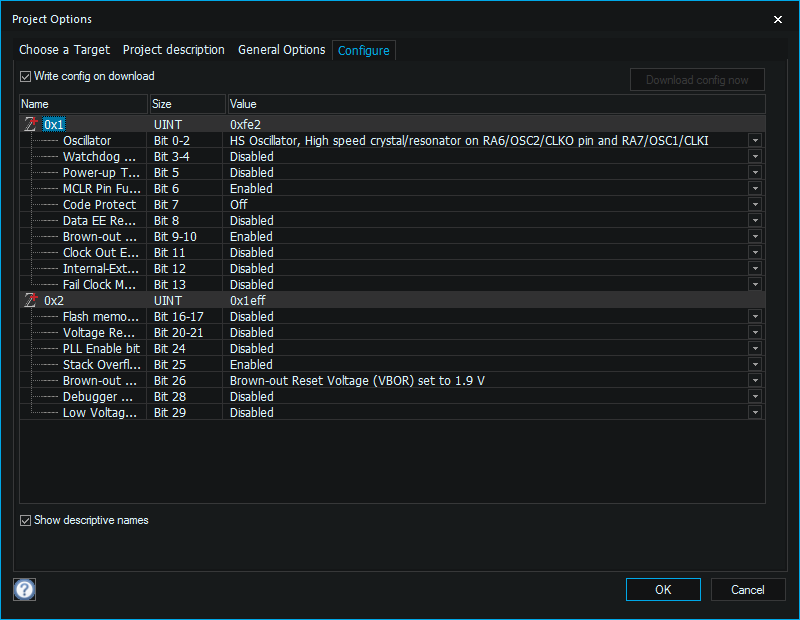
Task: Switch to General Options tab
Action: 282,50
